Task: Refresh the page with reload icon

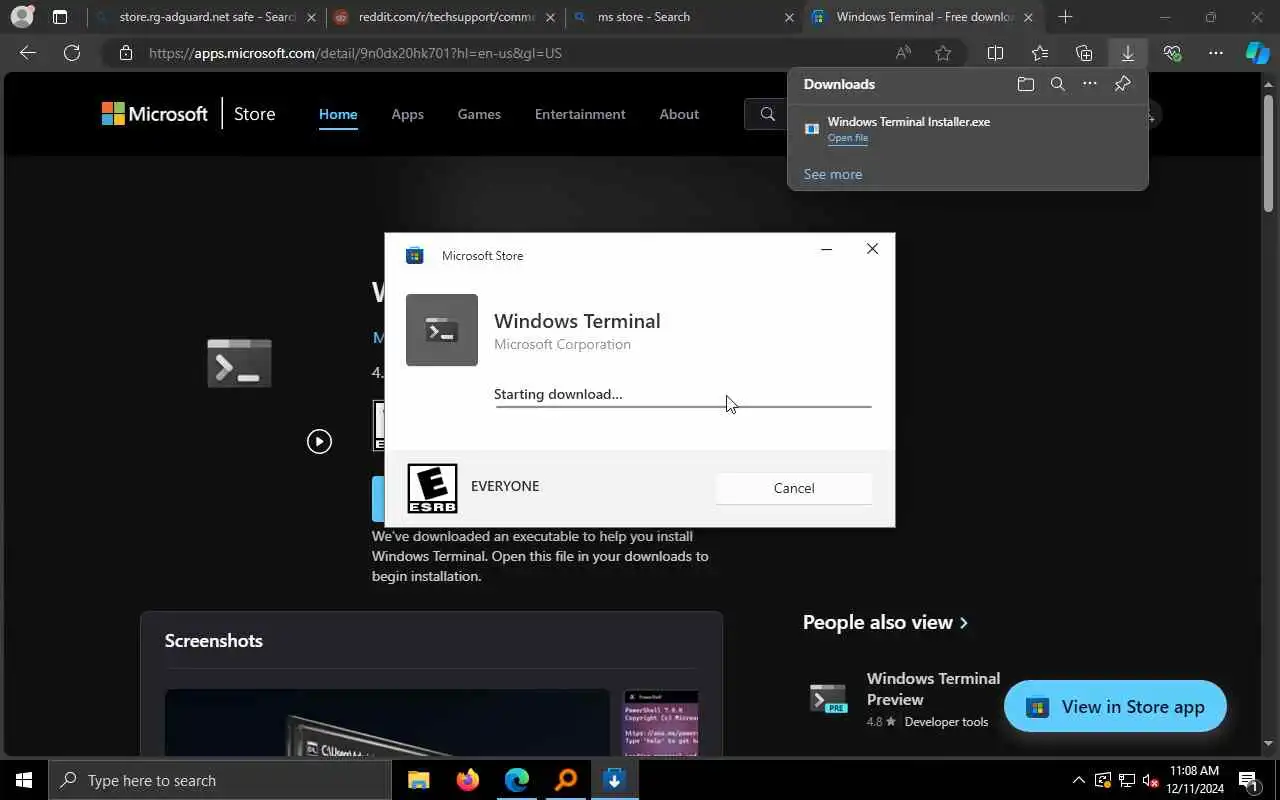Action: 72,53
